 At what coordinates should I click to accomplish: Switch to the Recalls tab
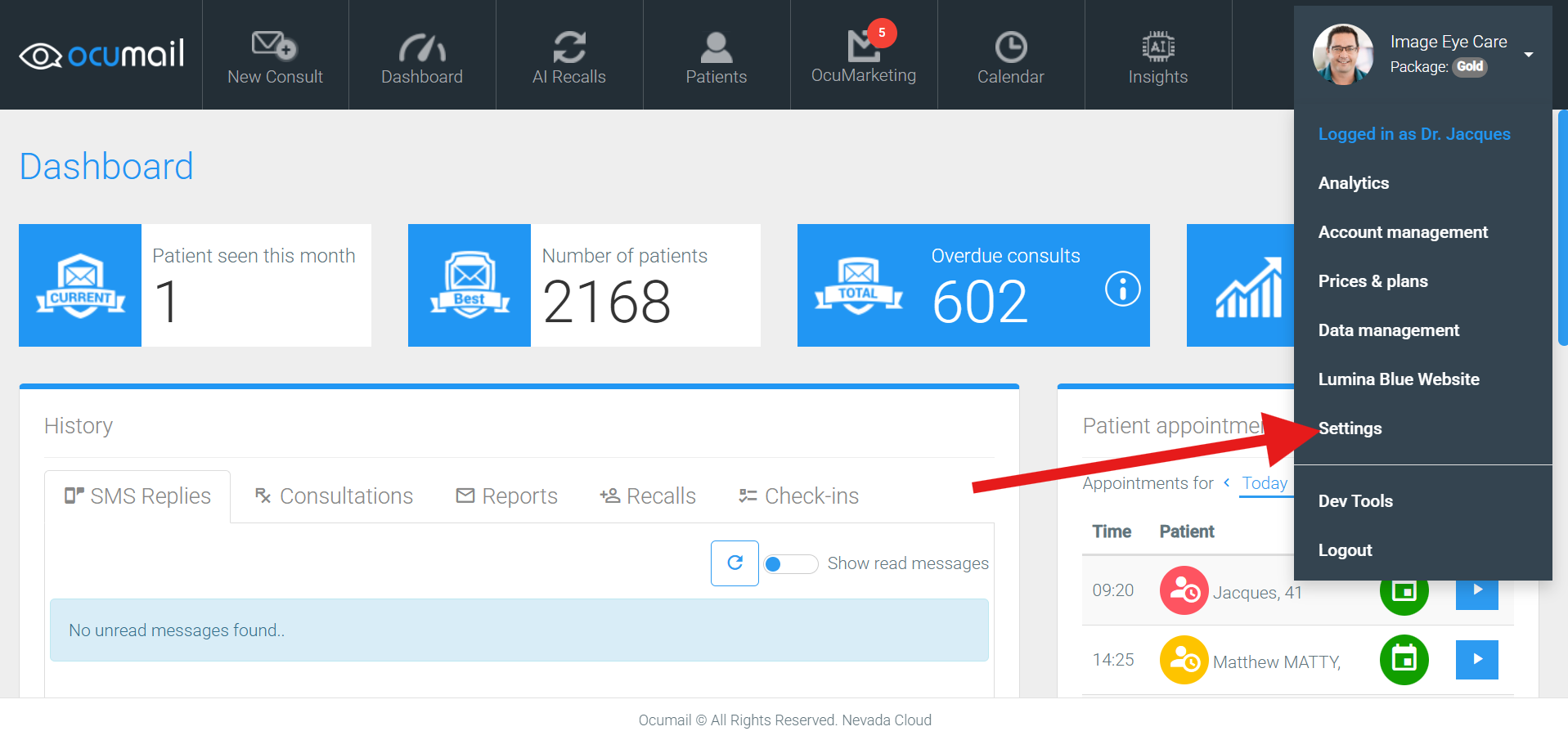click(x=647, y=496)
